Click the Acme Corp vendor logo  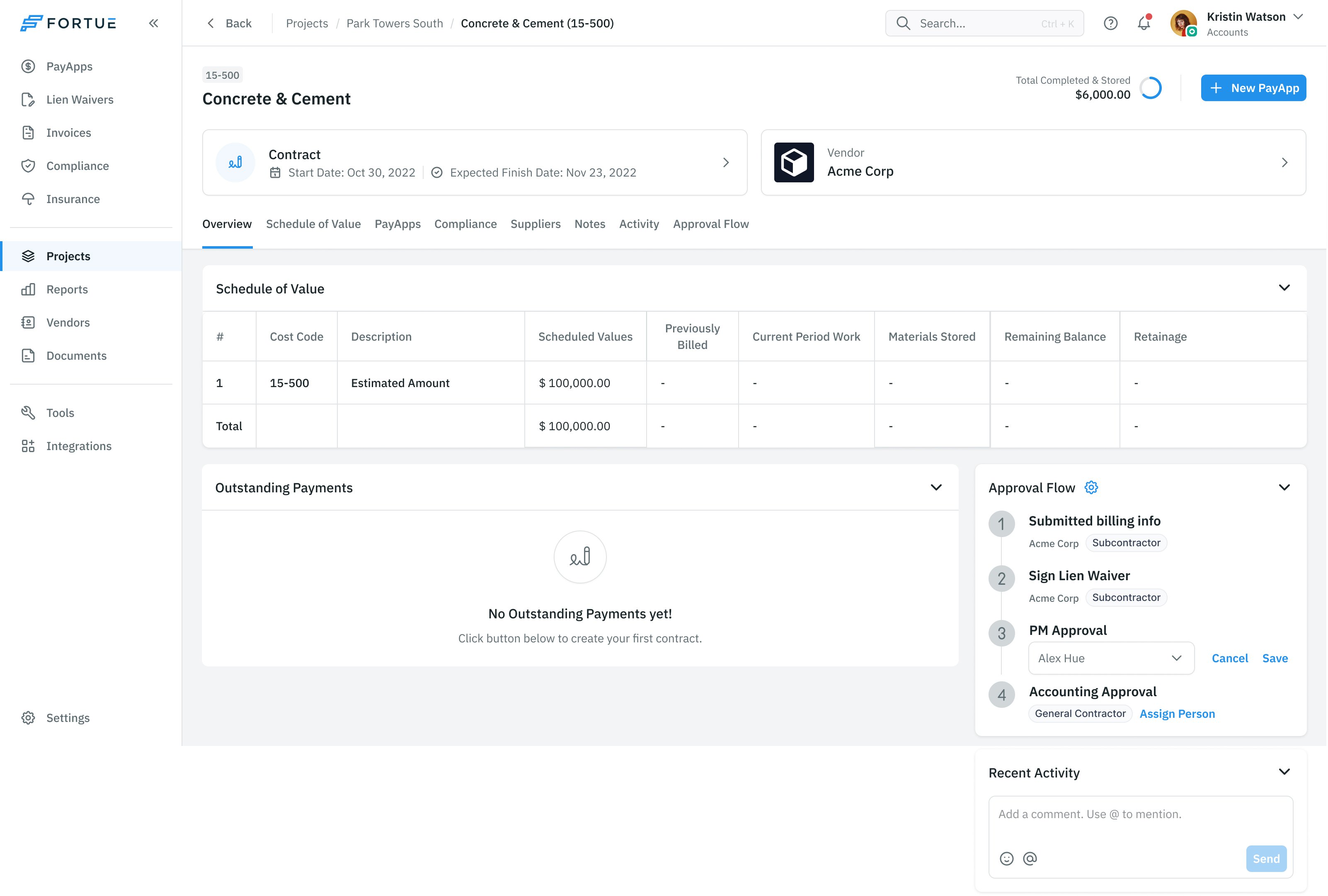(794, 162)
